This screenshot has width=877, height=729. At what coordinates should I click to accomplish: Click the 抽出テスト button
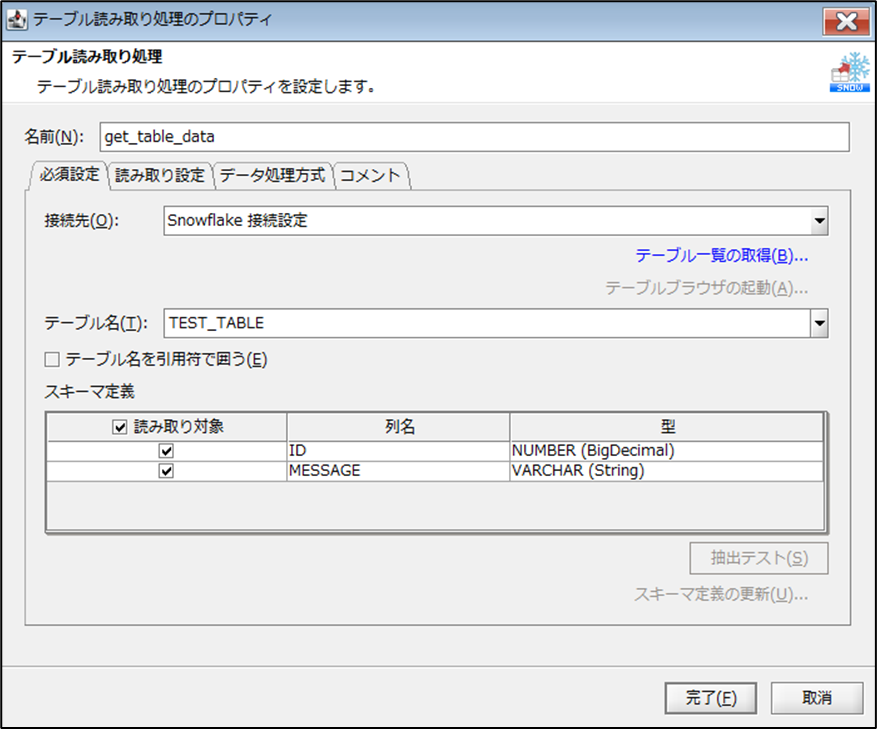759,558
